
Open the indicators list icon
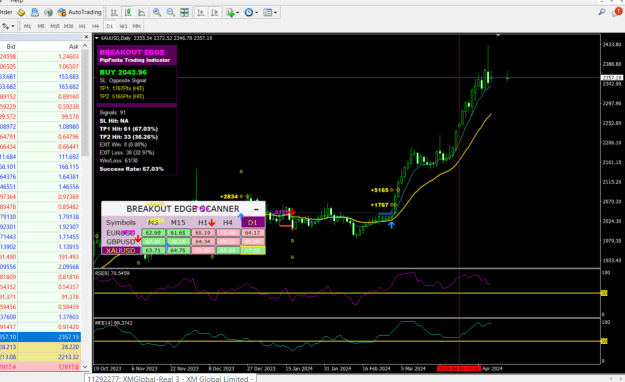coord(230,13)
